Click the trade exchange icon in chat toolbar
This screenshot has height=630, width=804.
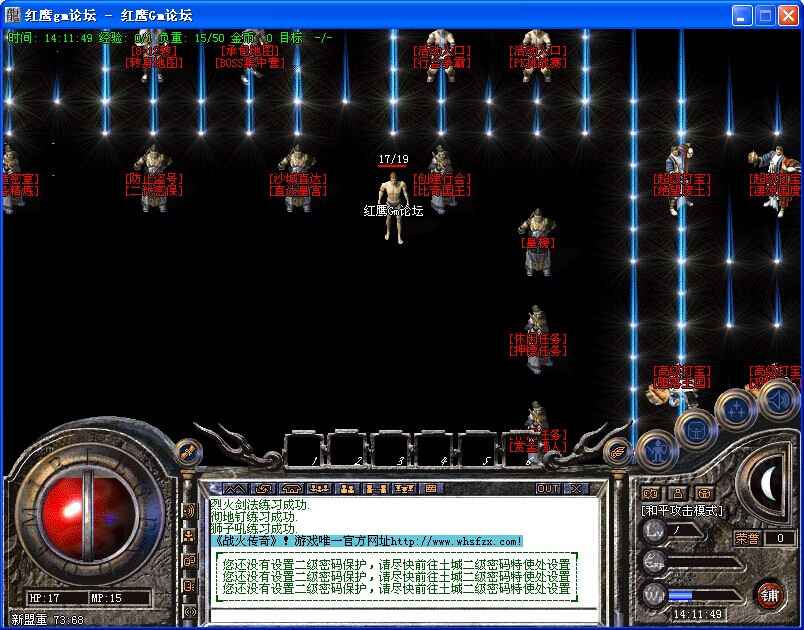pyautogui.click(x=375, y=489)
